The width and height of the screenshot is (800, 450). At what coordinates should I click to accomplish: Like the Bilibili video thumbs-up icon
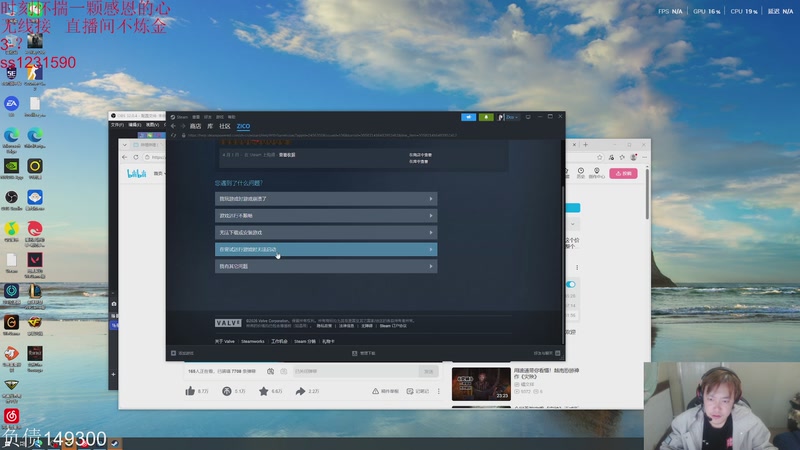[190, 391]
